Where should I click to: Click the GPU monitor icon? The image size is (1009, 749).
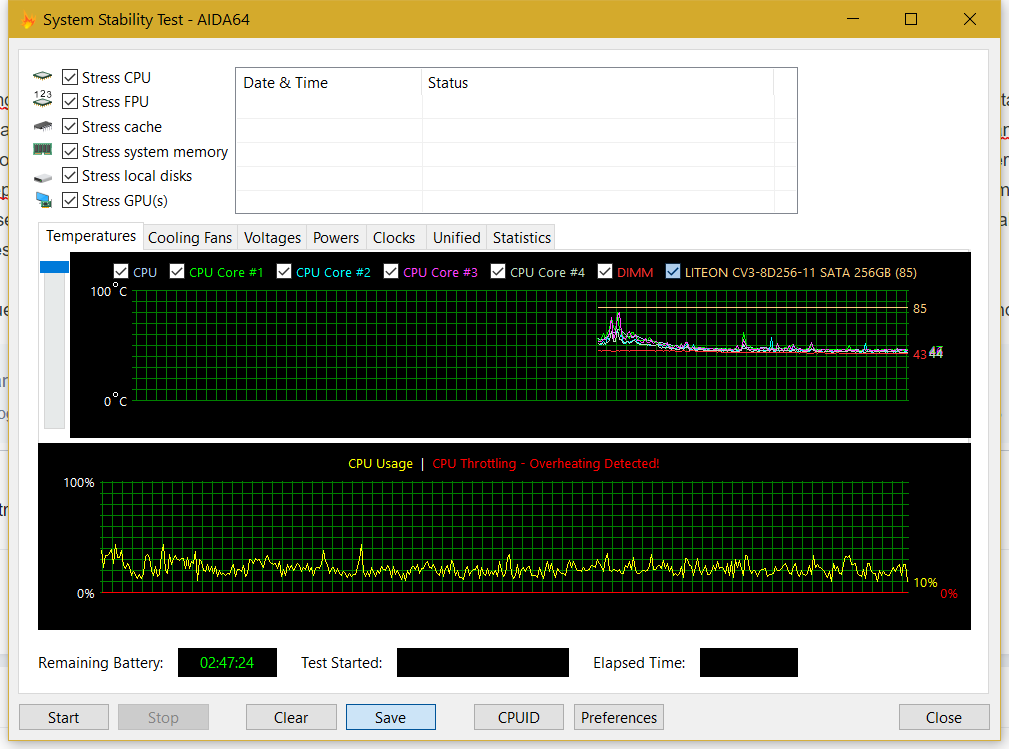(x=44, y=200)
